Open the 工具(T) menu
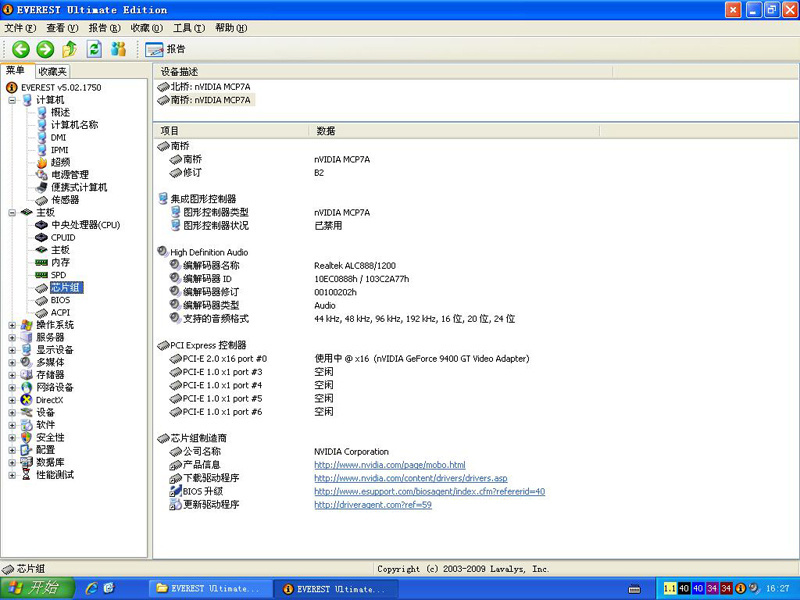This screenshot has width=800, height=600. (188, 28)
